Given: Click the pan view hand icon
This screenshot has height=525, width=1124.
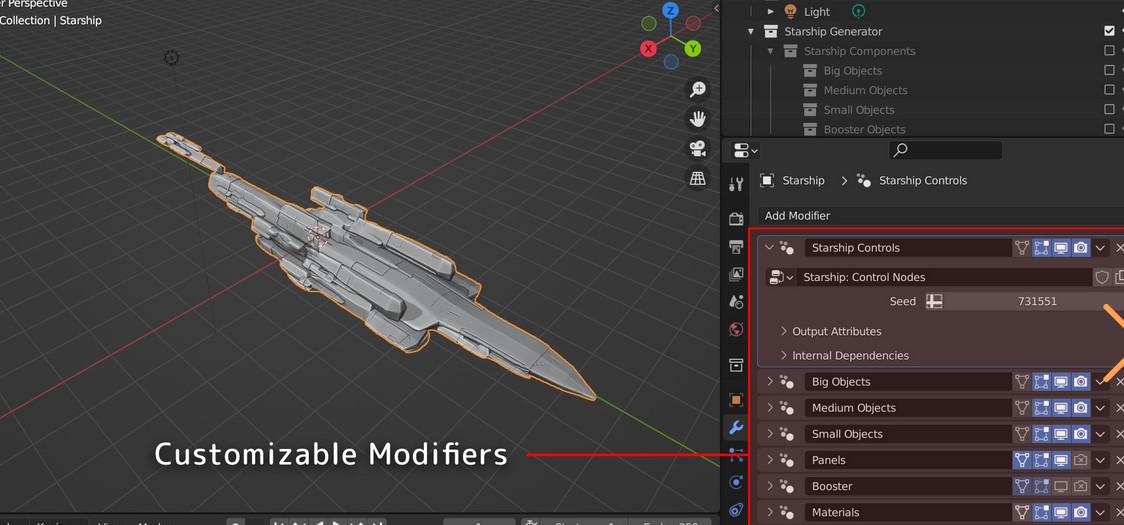Looking at the screenshot, I should point(698,119).
